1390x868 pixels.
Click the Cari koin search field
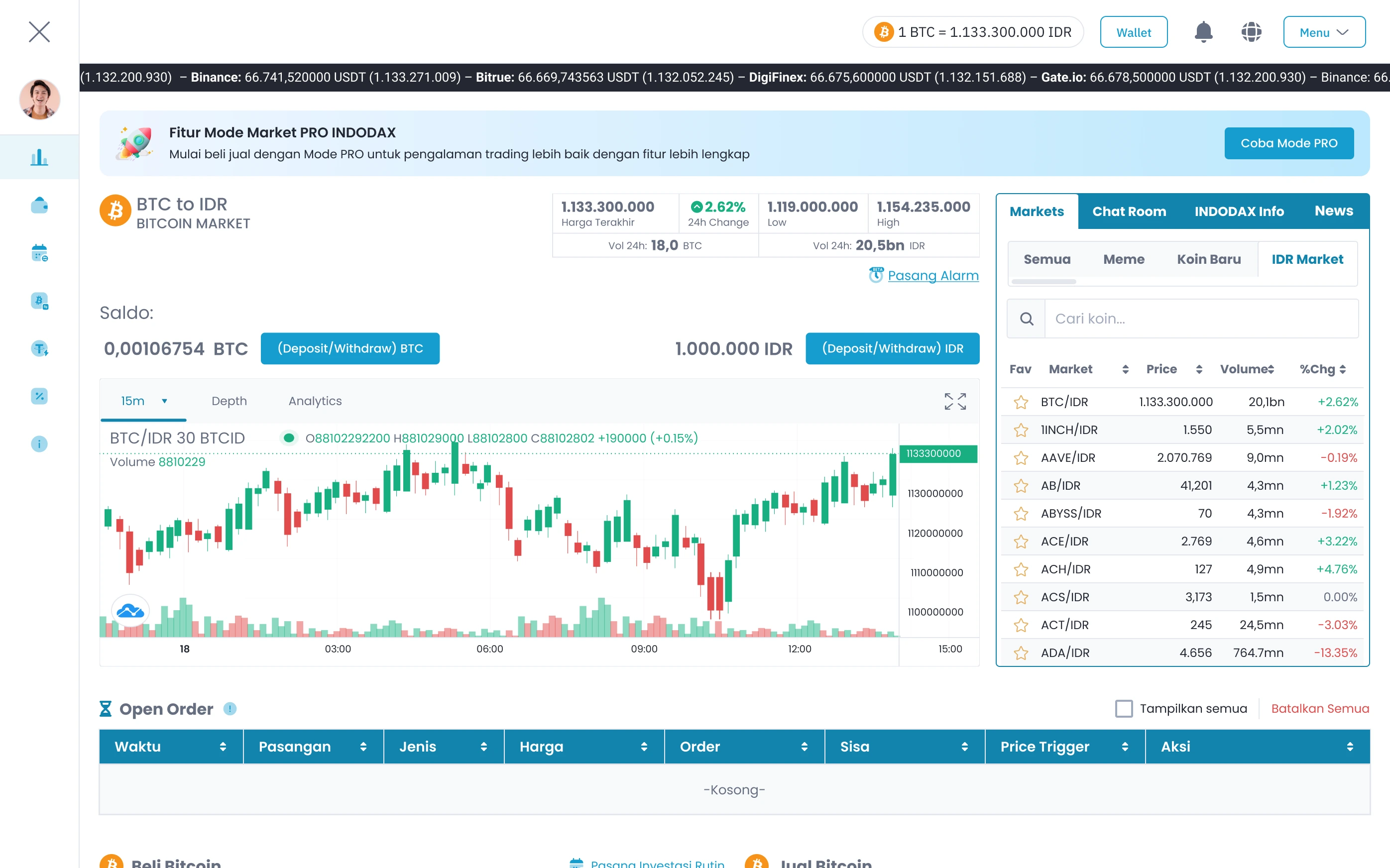pos(1201,319)
